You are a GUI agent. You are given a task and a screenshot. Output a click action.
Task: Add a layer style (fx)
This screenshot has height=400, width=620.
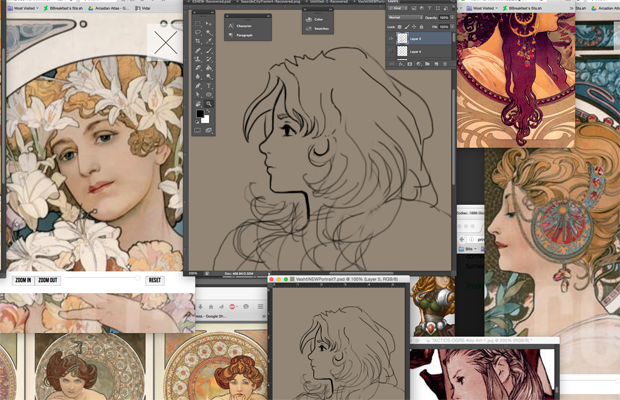(x=401, y=64)
